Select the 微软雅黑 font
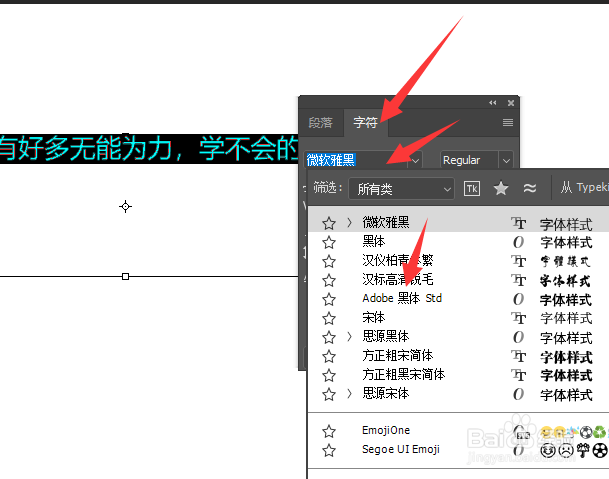 [386, 222]
